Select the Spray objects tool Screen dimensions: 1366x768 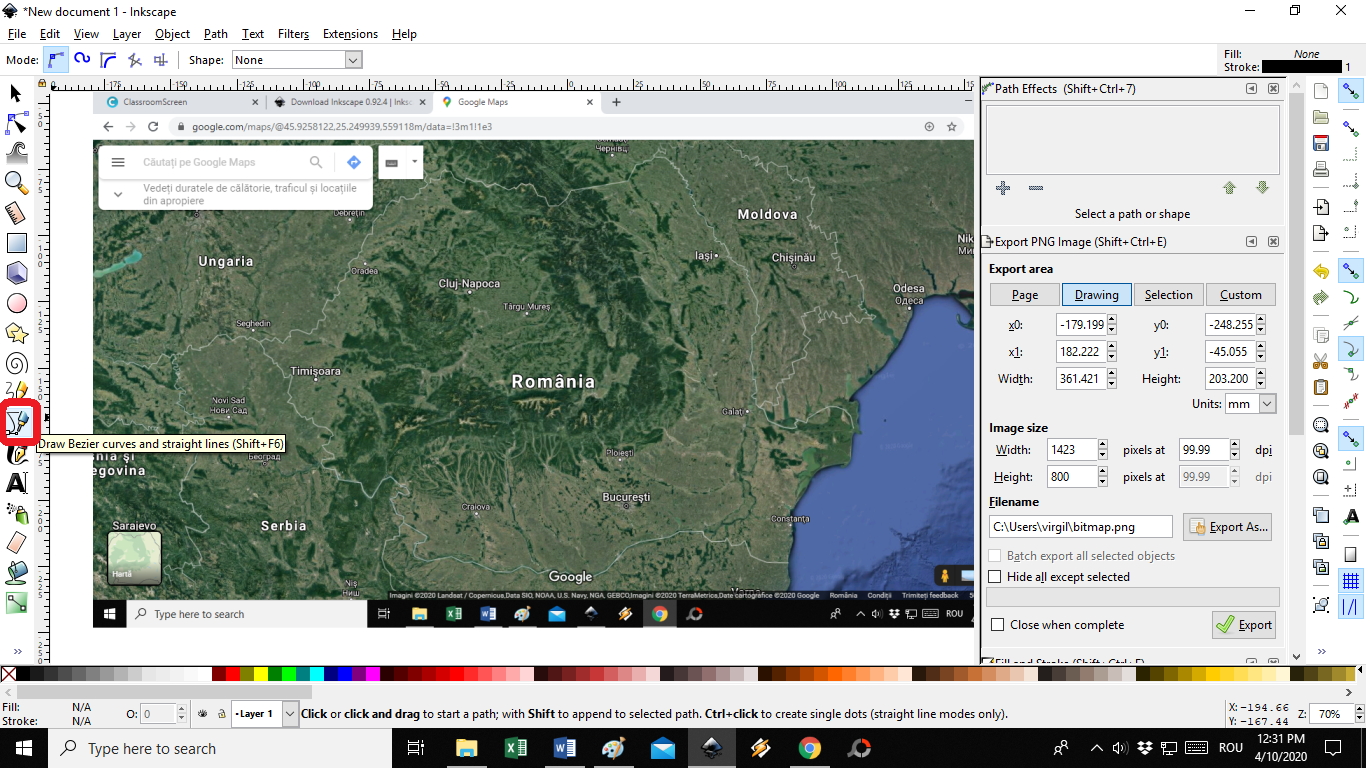[16, 513]
